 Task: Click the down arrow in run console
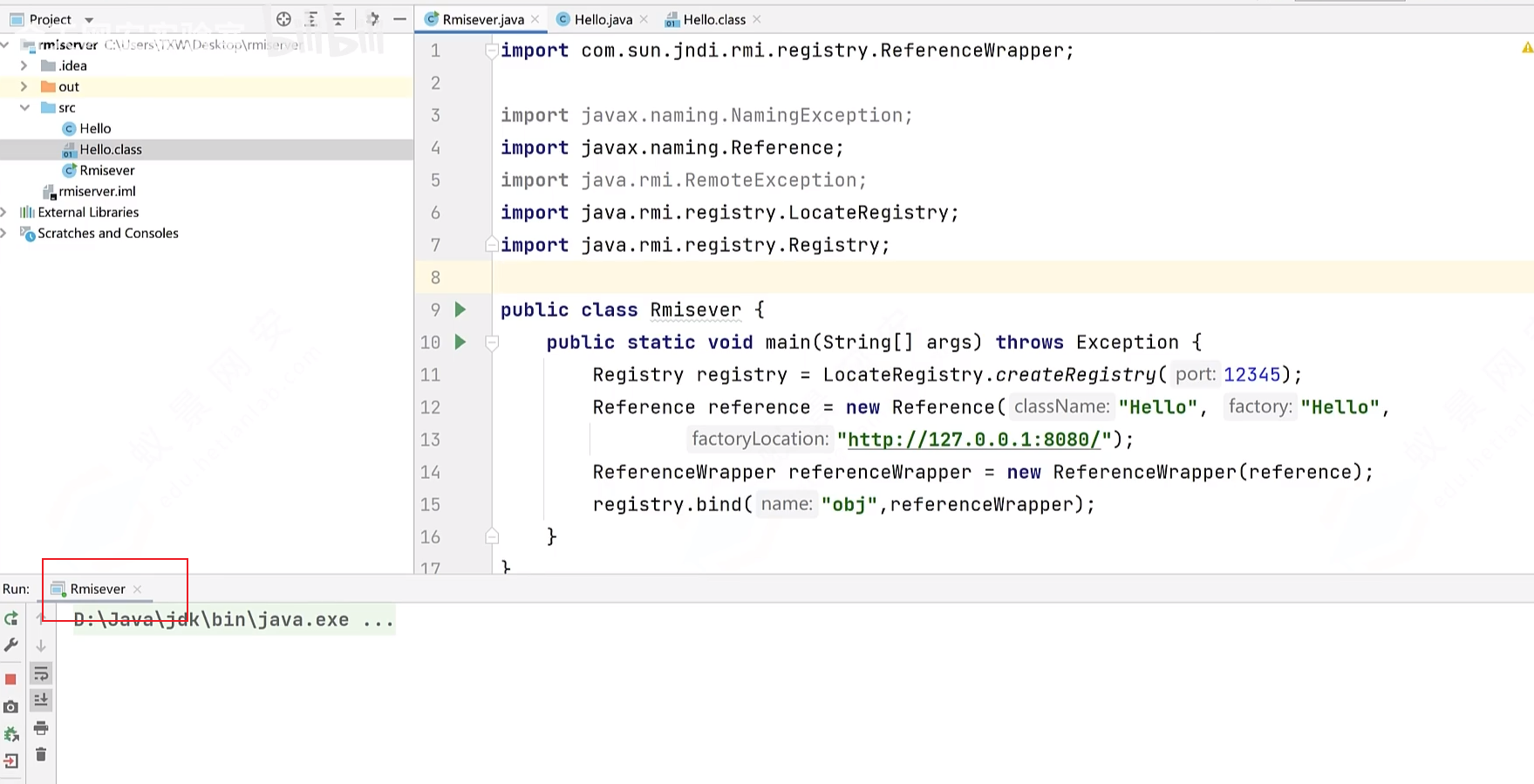[x=41, y=646]
